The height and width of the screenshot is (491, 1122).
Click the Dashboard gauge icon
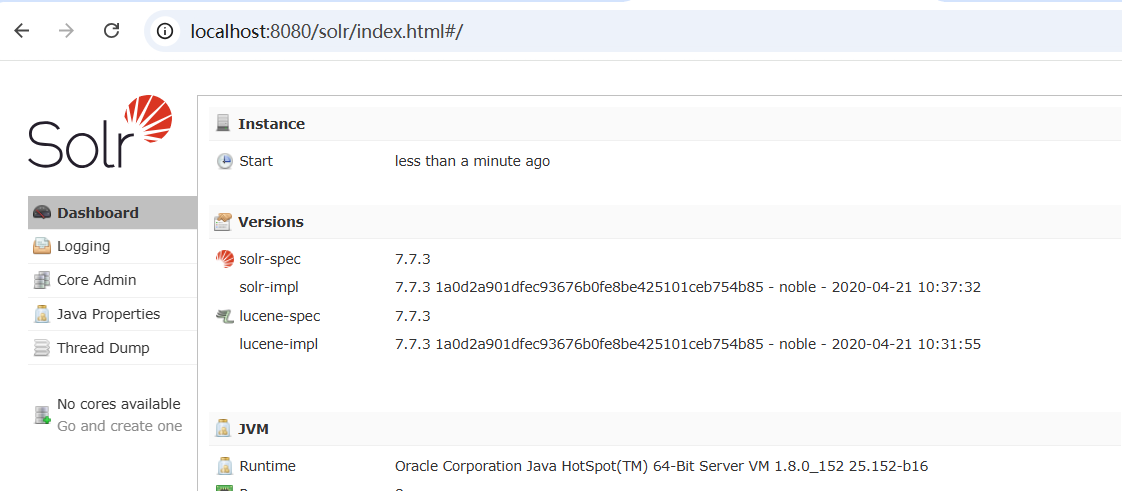point(42,213)
